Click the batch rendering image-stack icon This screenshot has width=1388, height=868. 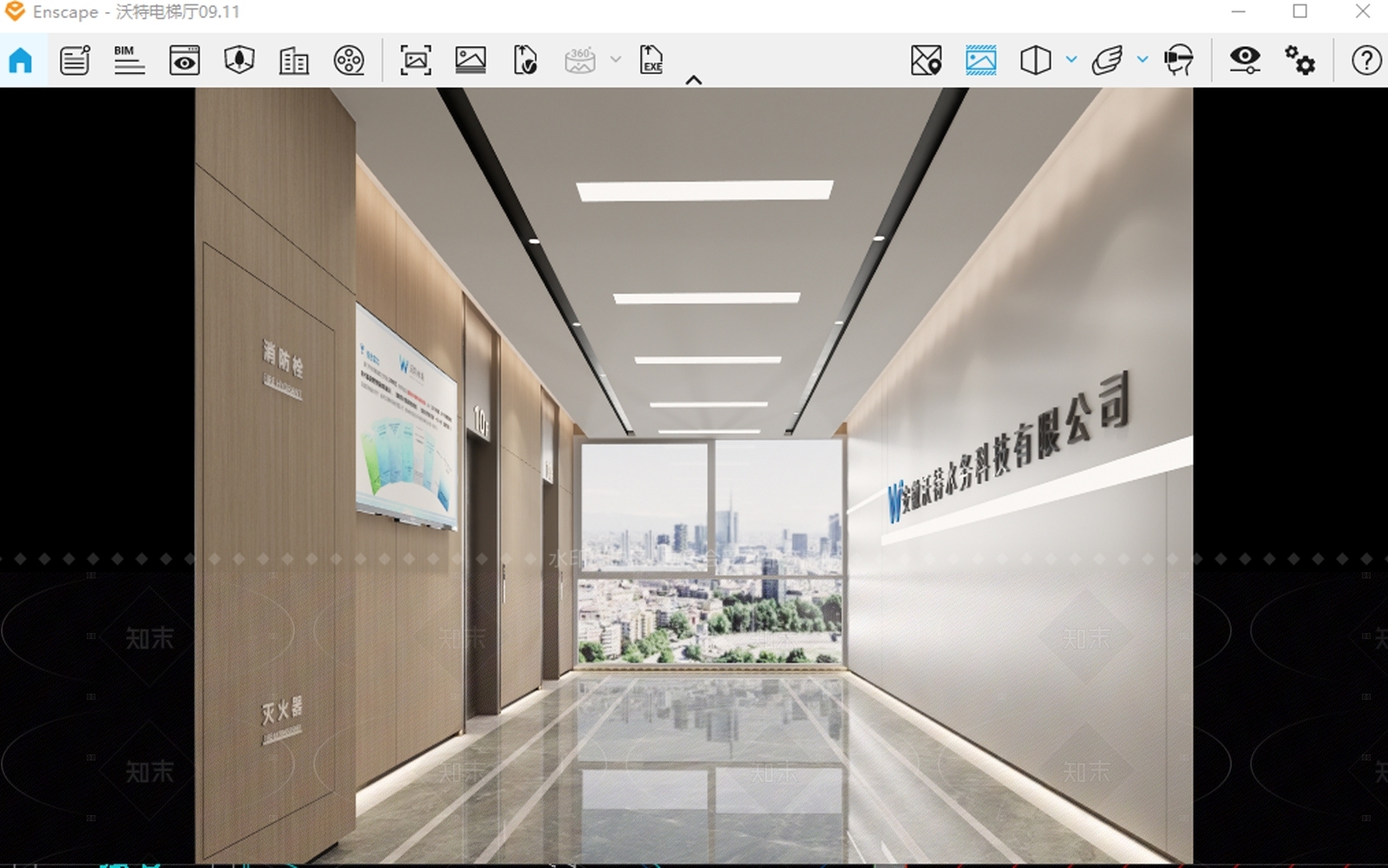coord(470,61)
